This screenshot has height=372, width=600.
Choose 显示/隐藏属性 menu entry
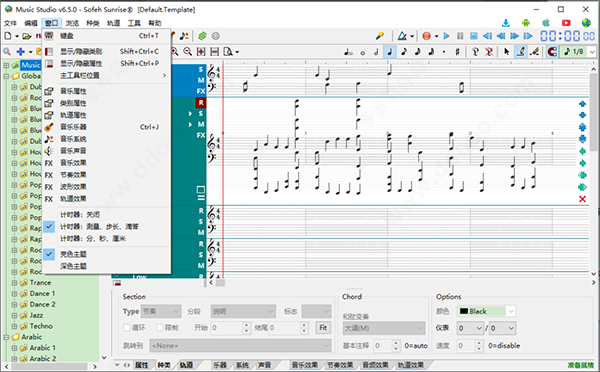coord(106,63)
